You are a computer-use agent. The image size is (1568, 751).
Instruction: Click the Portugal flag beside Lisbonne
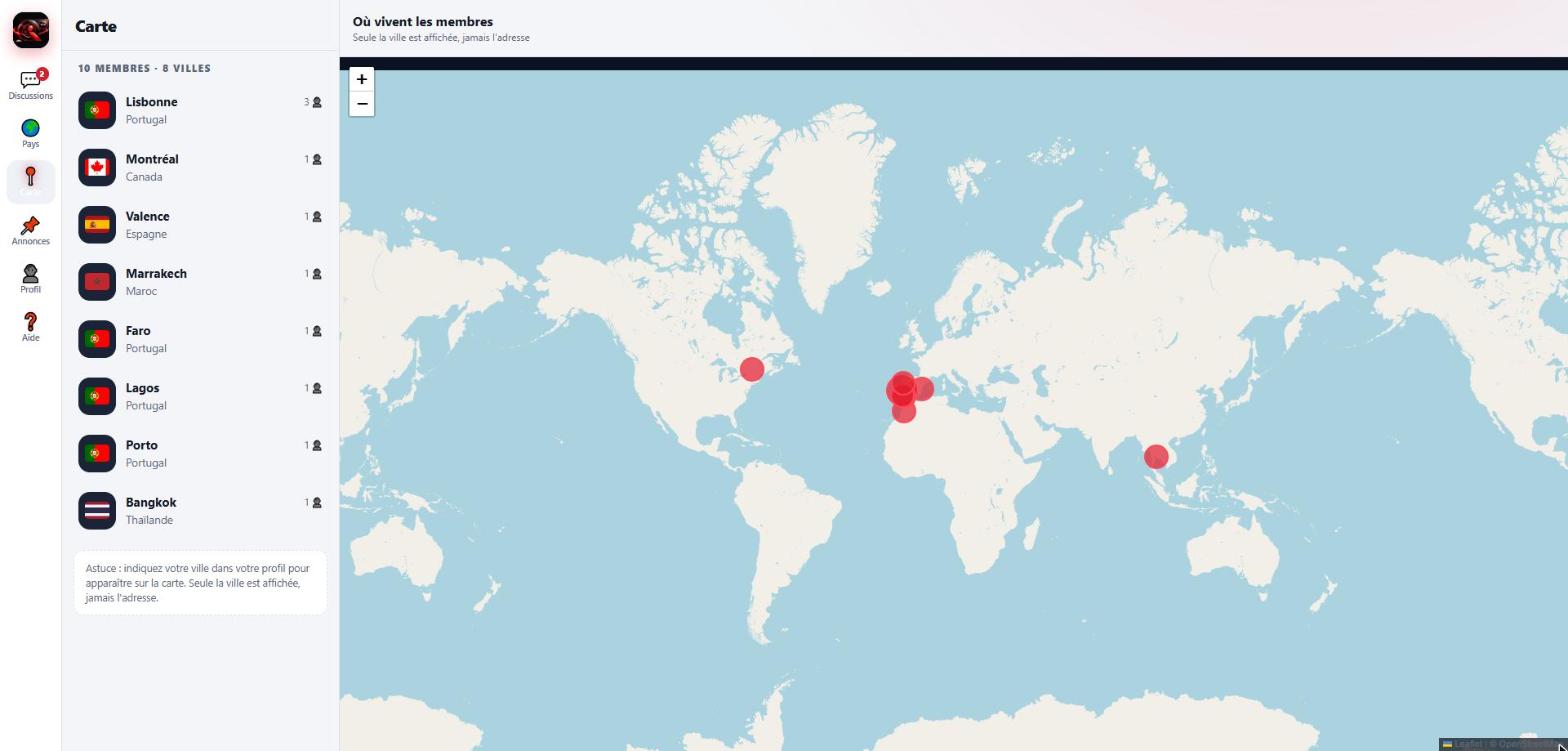pyautogui.click(x=97, y=110)
